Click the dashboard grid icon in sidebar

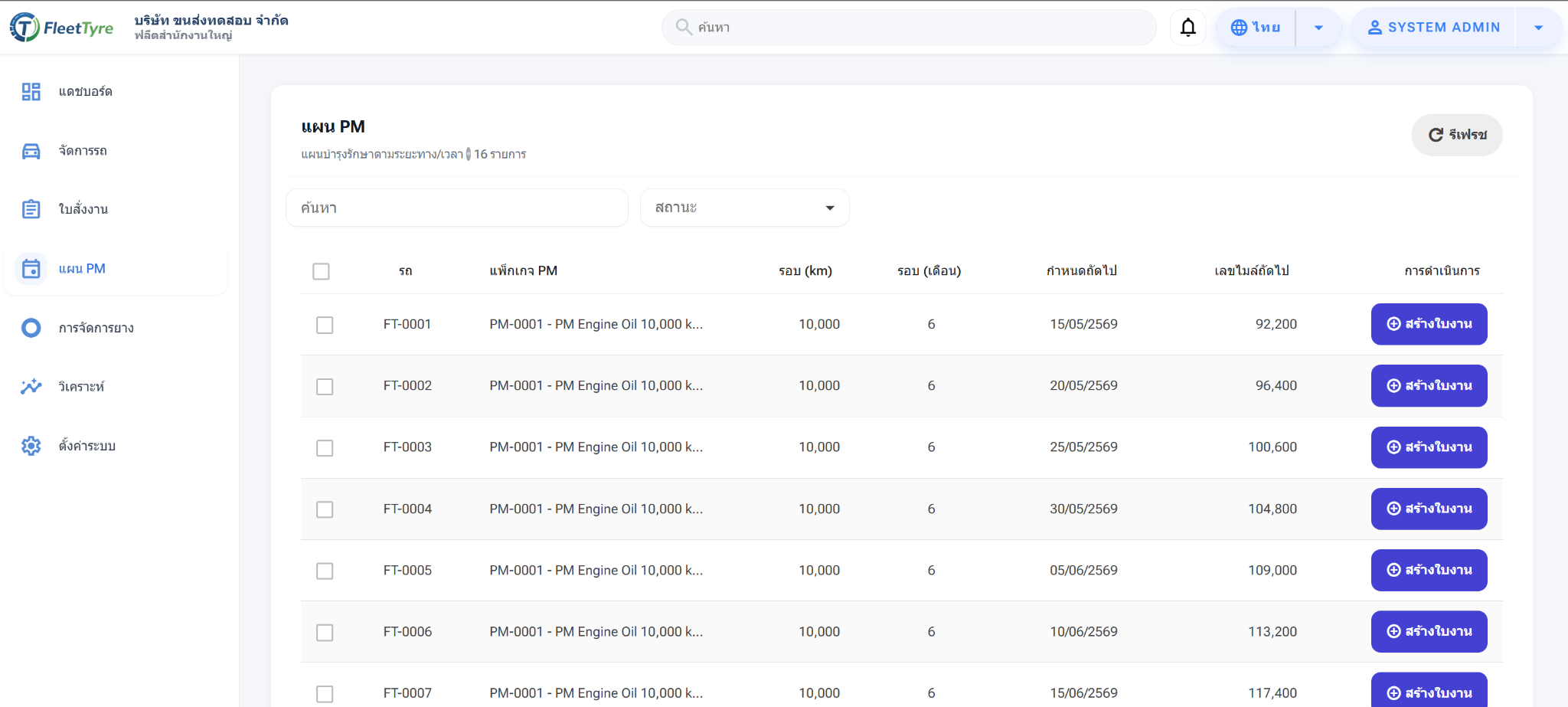pos(31,92)
